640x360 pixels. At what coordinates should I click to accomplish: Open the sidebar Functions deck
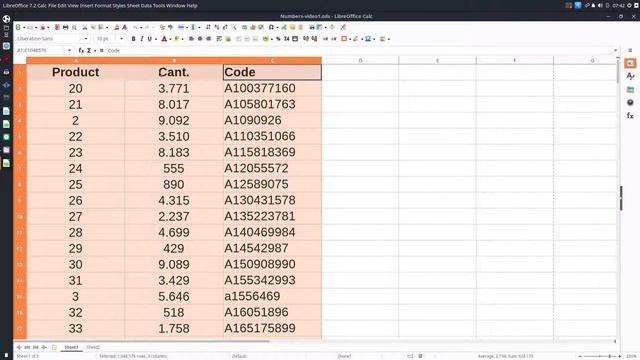tap(630, 116)
